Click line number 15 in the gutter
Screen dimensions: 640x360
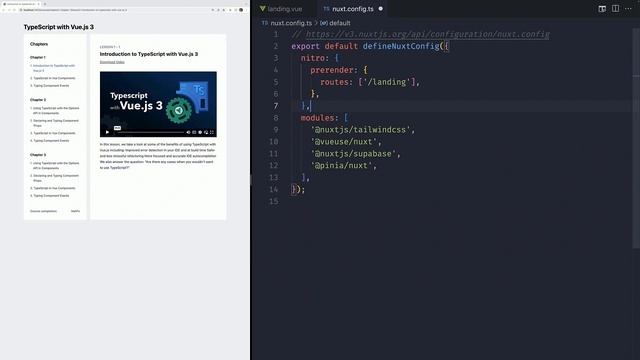(x=274, y=202)
